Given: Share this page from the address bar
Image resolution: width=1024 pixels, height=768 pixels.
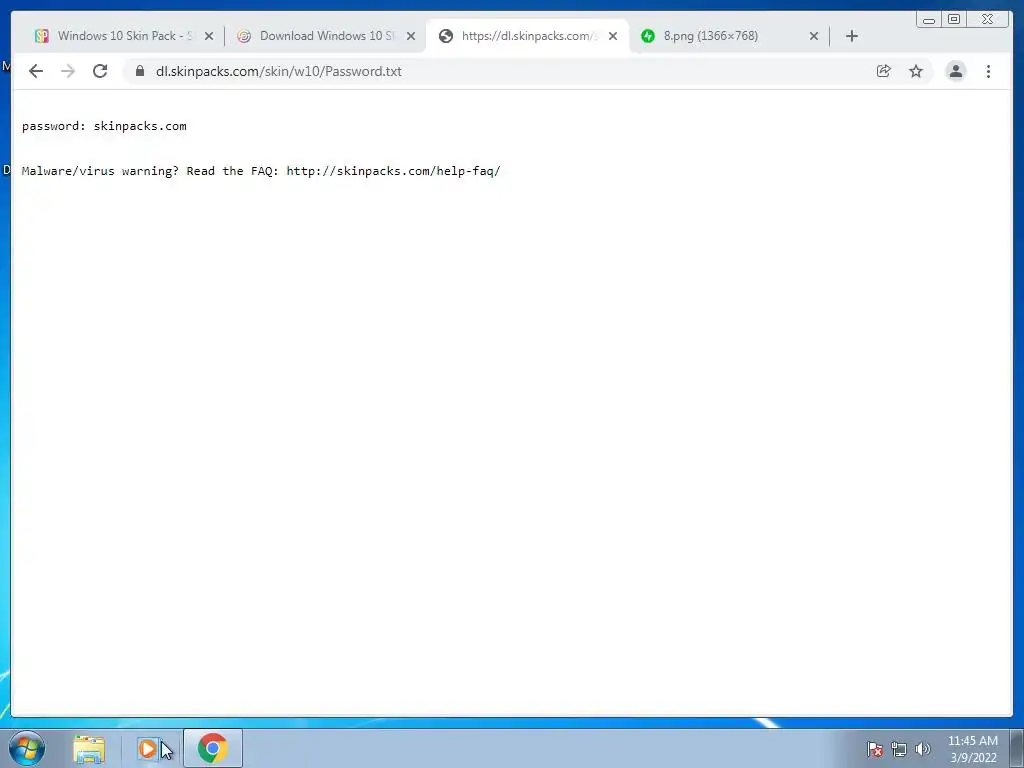Looking at the screenshot, I should coord(884,71).
